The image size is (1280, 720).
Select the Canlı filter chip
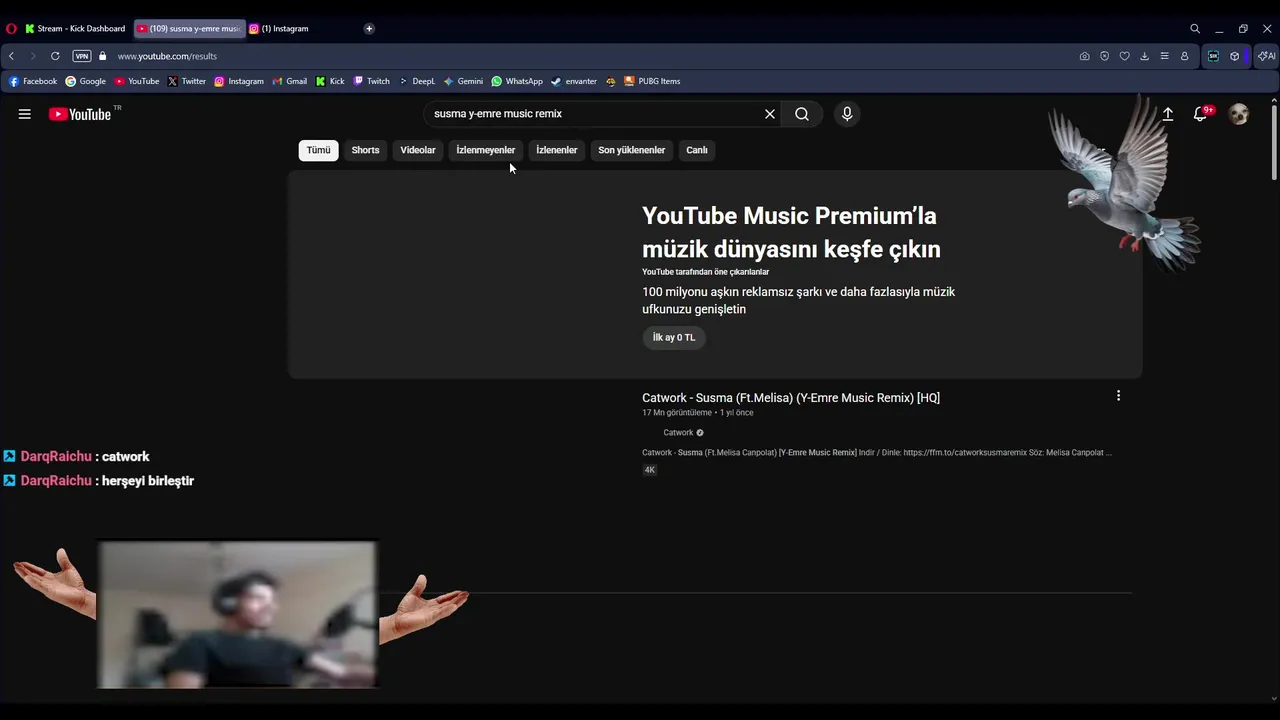[x=697, y=150]
